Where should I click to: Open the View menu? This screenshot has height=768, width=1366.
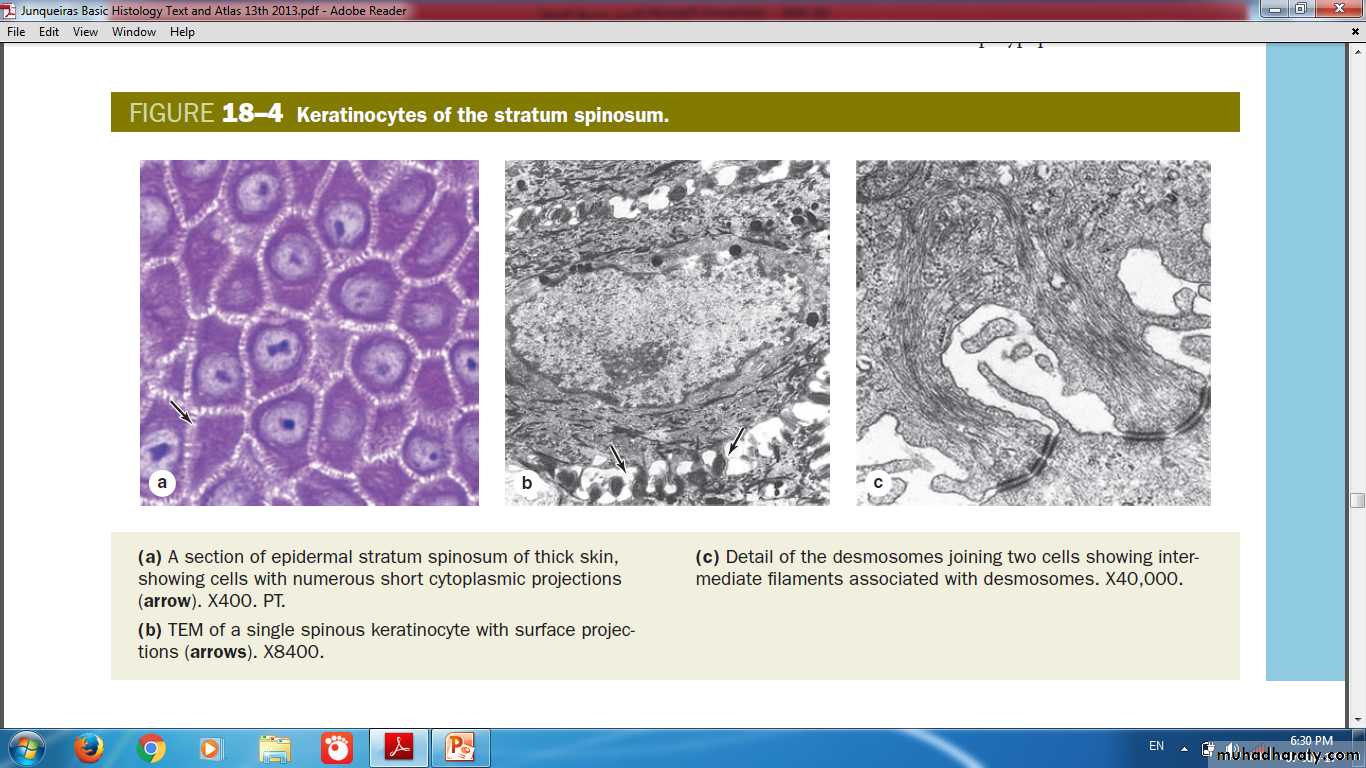click(85, 32)
